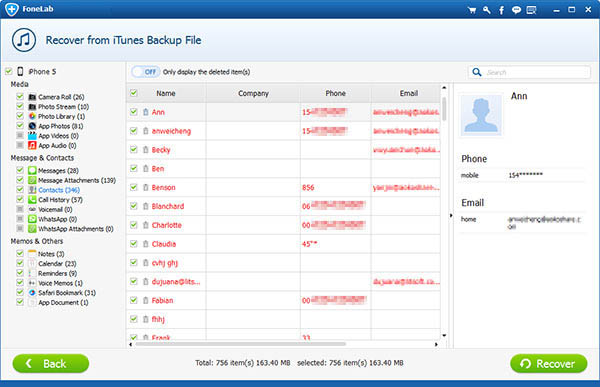Select the Voicemail icon

tap(32, 209)
